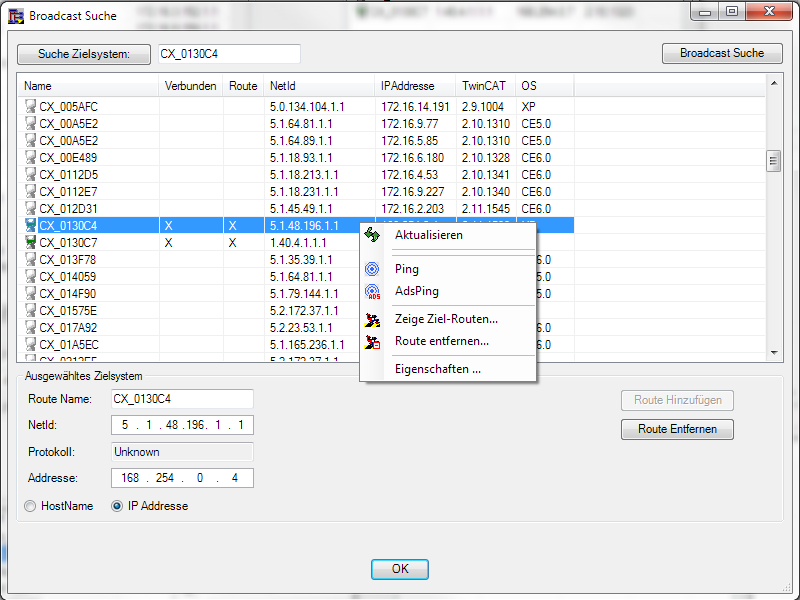Click the computer icon beside CX_014059

click(x=31, y=277)
